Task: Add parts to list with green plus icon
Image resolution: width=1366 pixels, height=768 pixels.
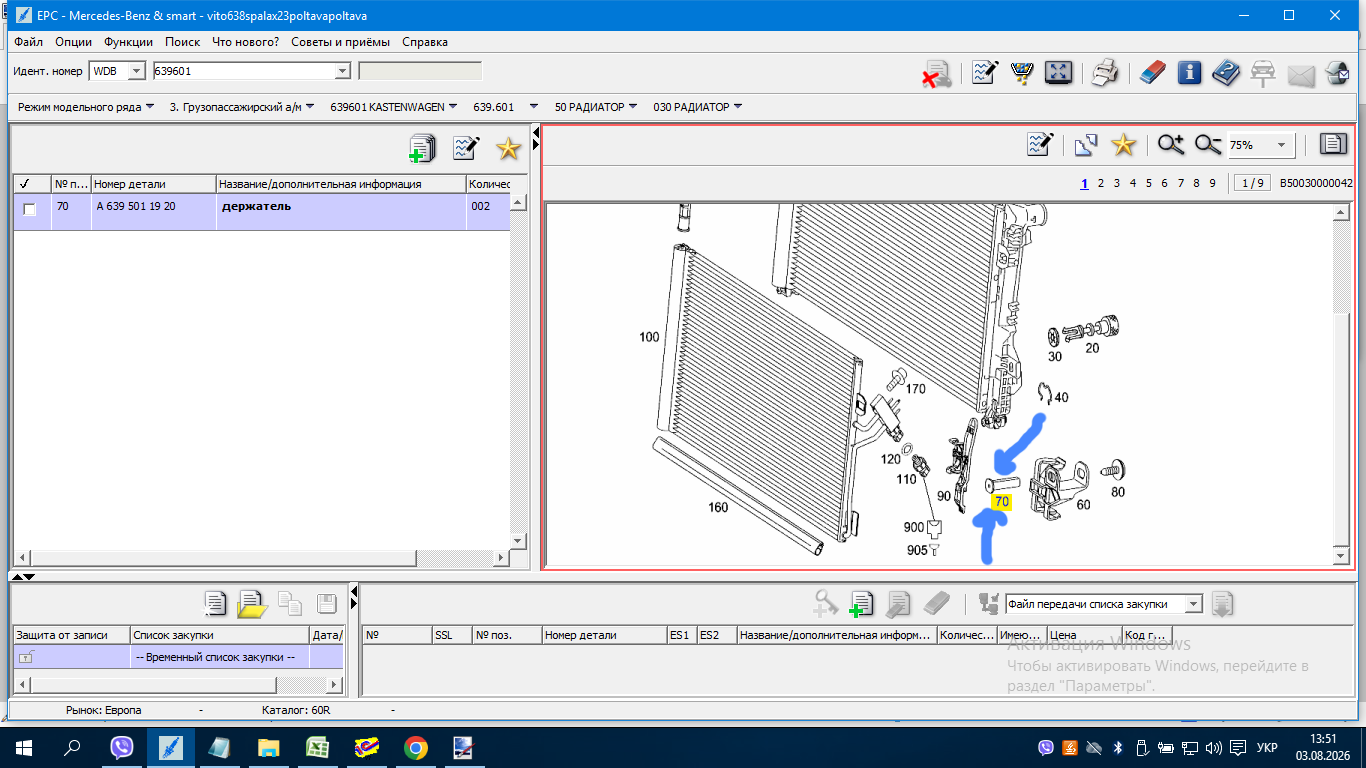Action: point(423,149)
